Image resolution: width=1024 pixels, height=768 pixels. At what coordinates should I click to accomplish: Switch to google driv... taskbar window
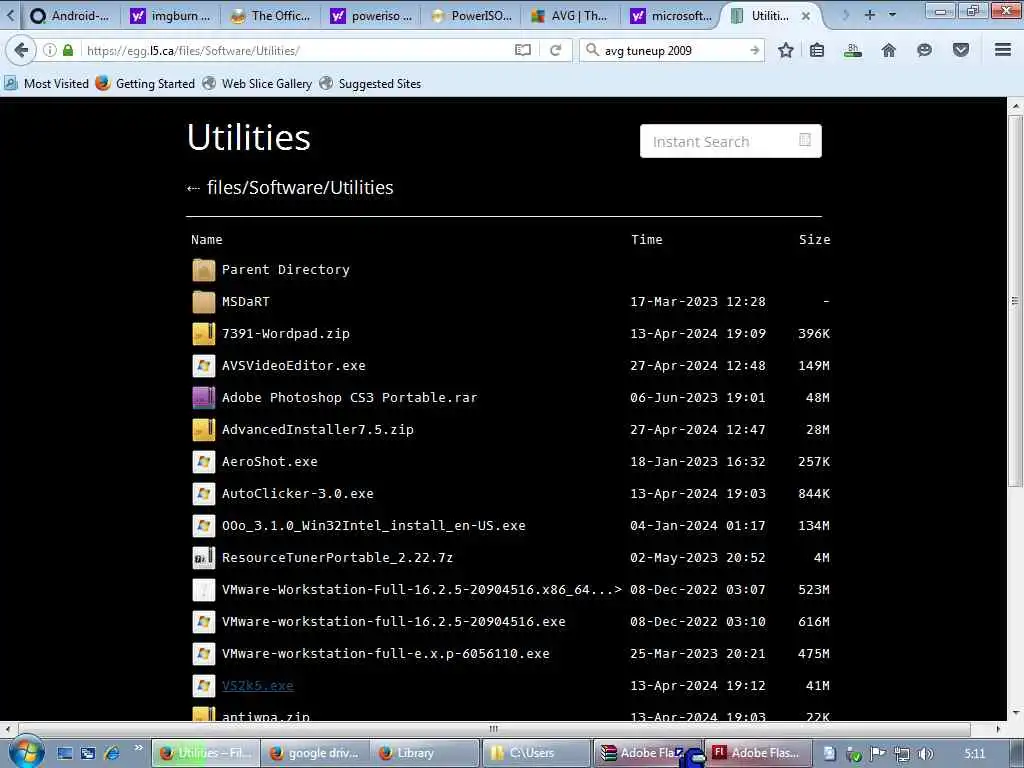tap(315, 753)
